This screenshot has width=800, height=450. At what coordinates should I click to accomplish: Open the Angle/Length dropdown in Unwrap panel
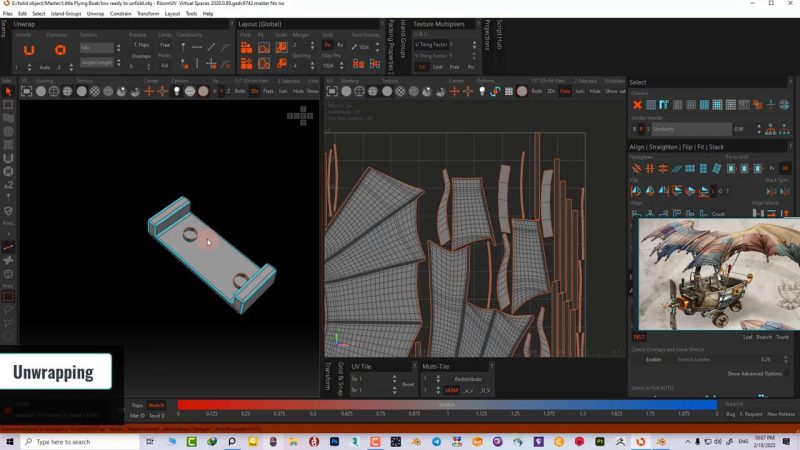point(97,62)
